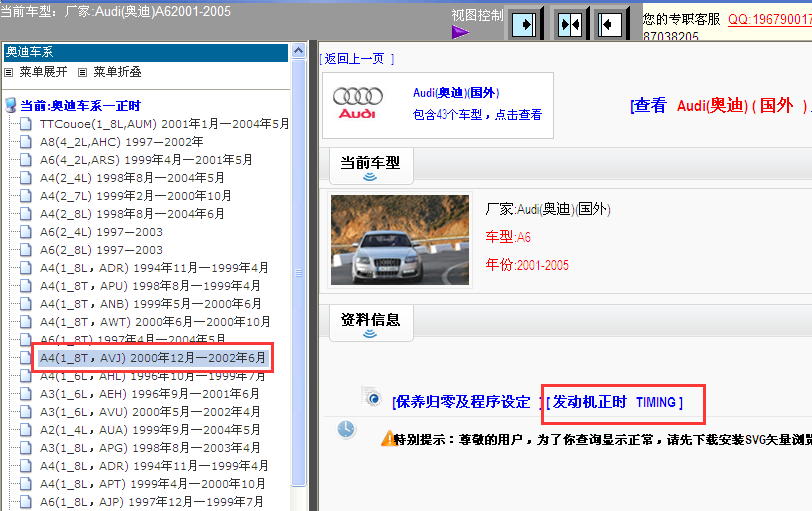The width and height of the screenshot is (812, 511).
Task: Open 发动机正时 TIMING link
Action: point(615,402)
